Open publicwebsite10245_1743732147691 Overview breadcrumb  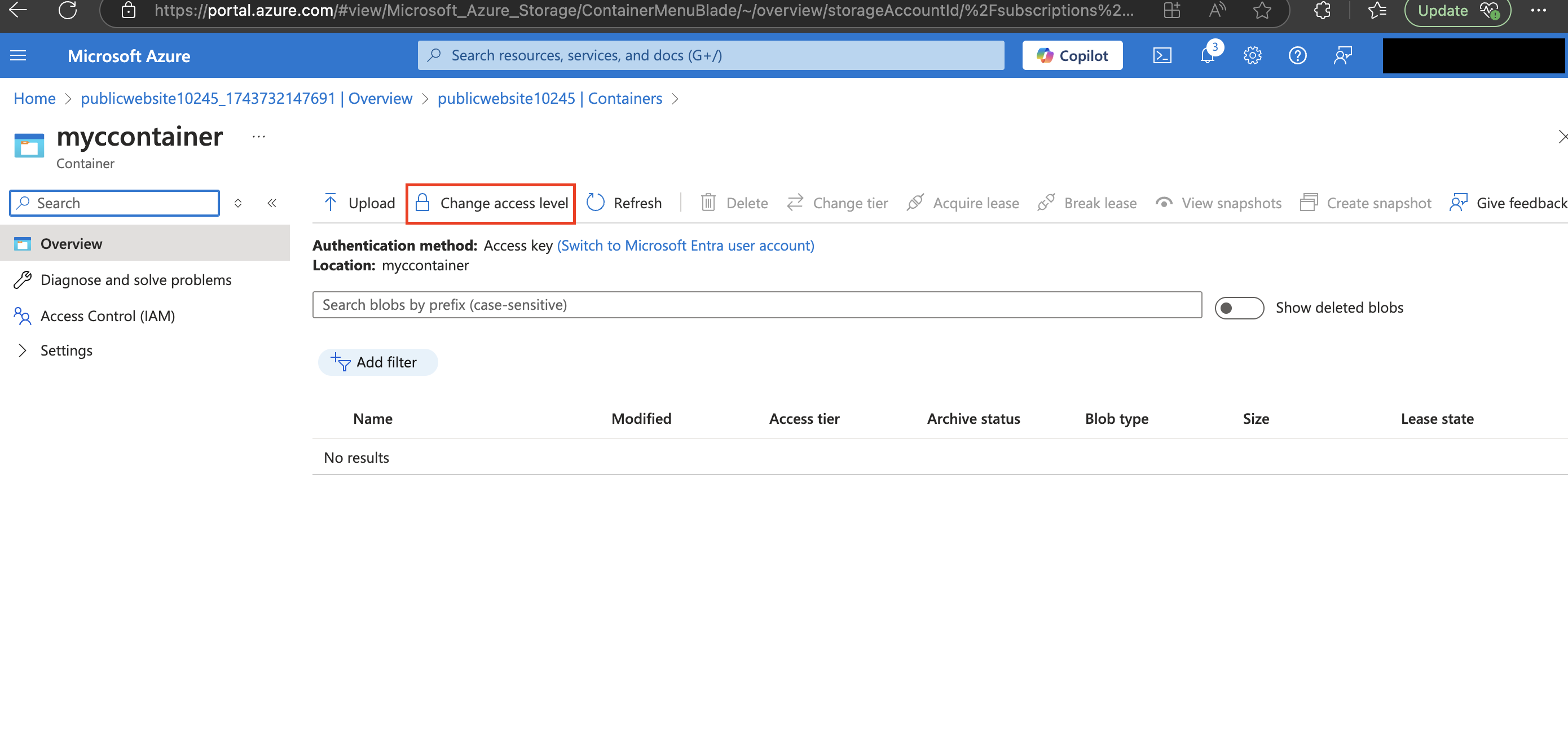tap(246, 98)
